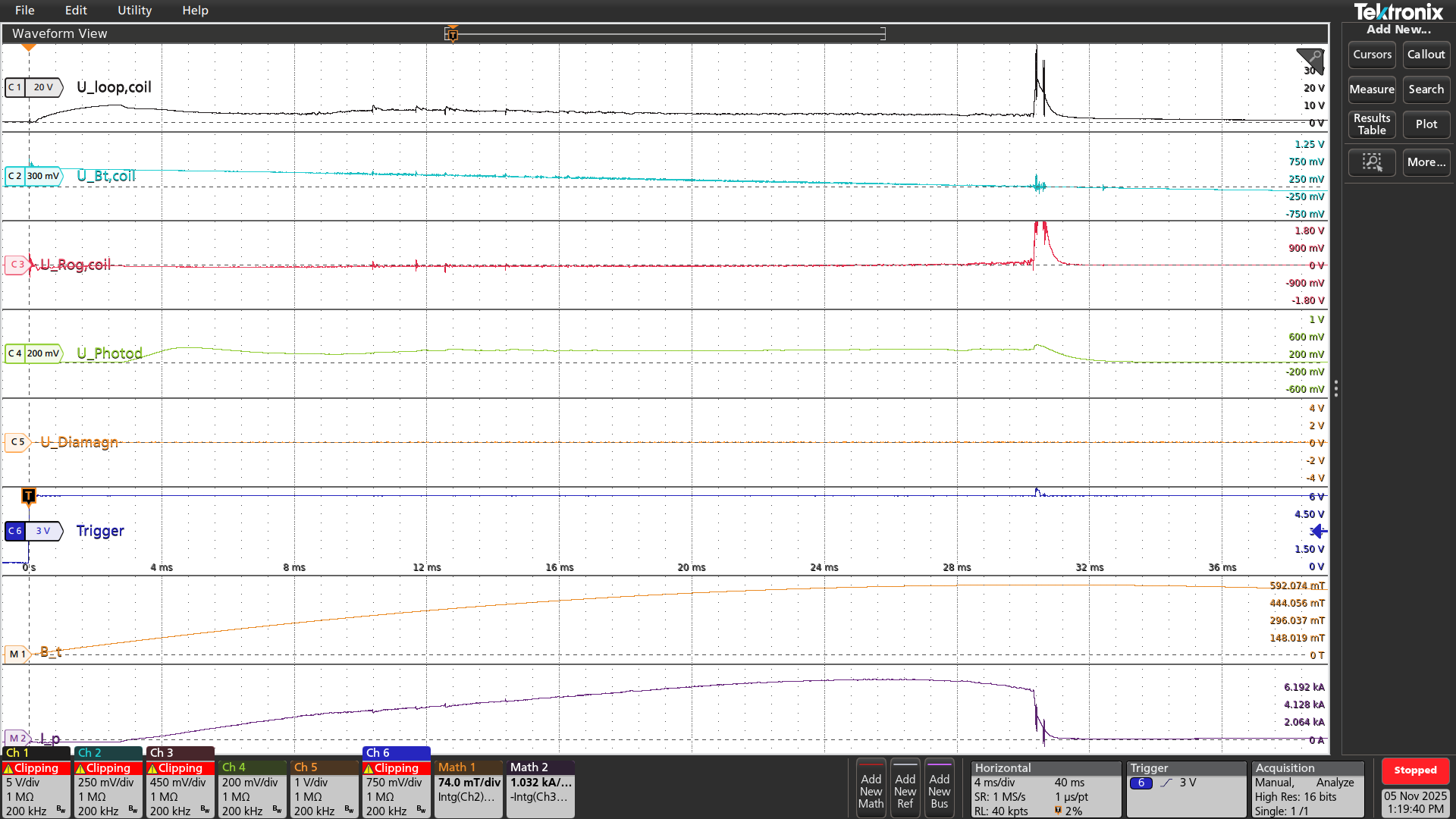Click the orange trigger position marker T

click(28, 496)
